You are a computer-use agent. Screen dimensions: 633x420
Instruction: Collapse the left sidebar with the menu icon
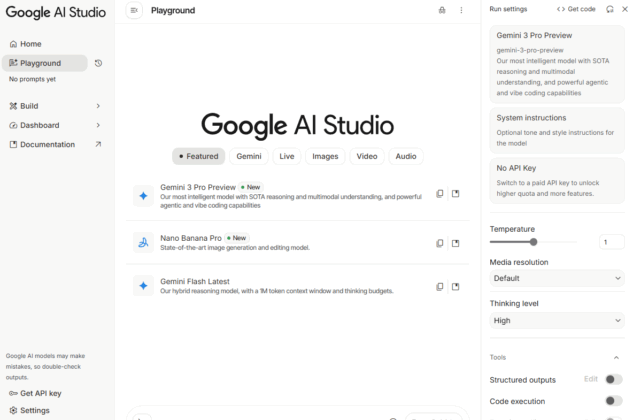coord(134,10)
